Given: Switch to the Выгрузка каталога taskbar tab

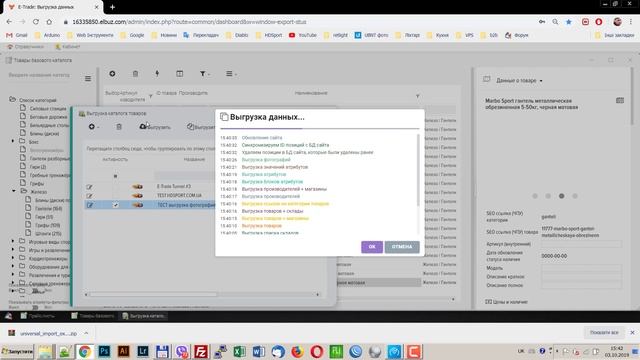Looking at the screenshot, I should click(144, 316).
